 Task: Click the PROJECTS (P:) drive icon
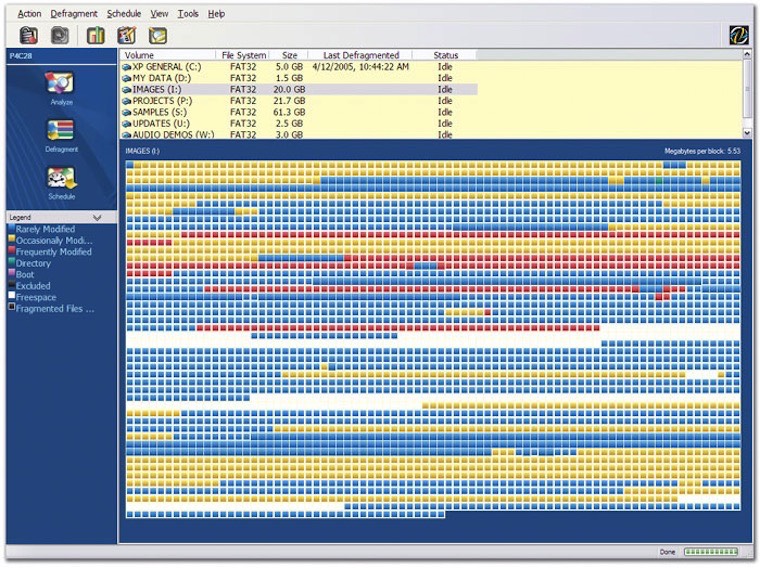tap(127, 101)
